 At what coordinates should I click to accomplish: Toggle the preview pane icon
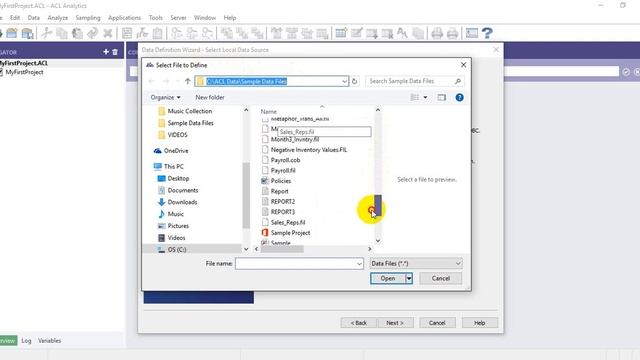pyautogui.click(x=442, y=98)
